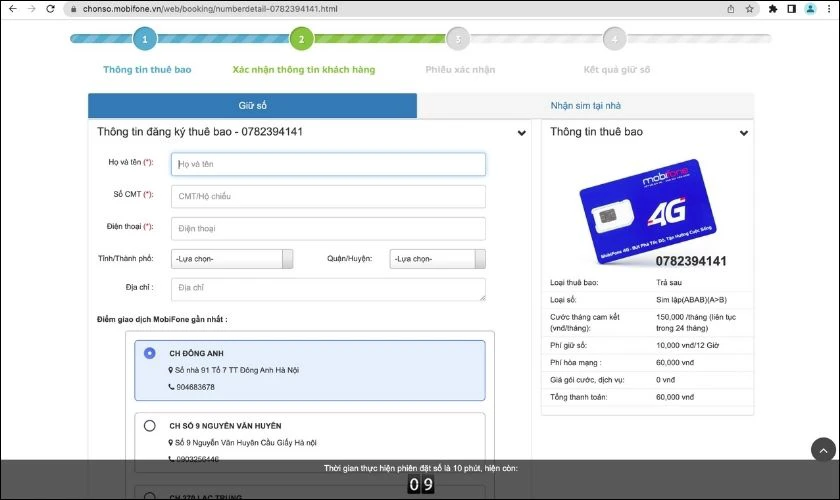The width and height of the screenshot is (840, 500).
Task: Click the Họ và tên input field
Action: 328,164
